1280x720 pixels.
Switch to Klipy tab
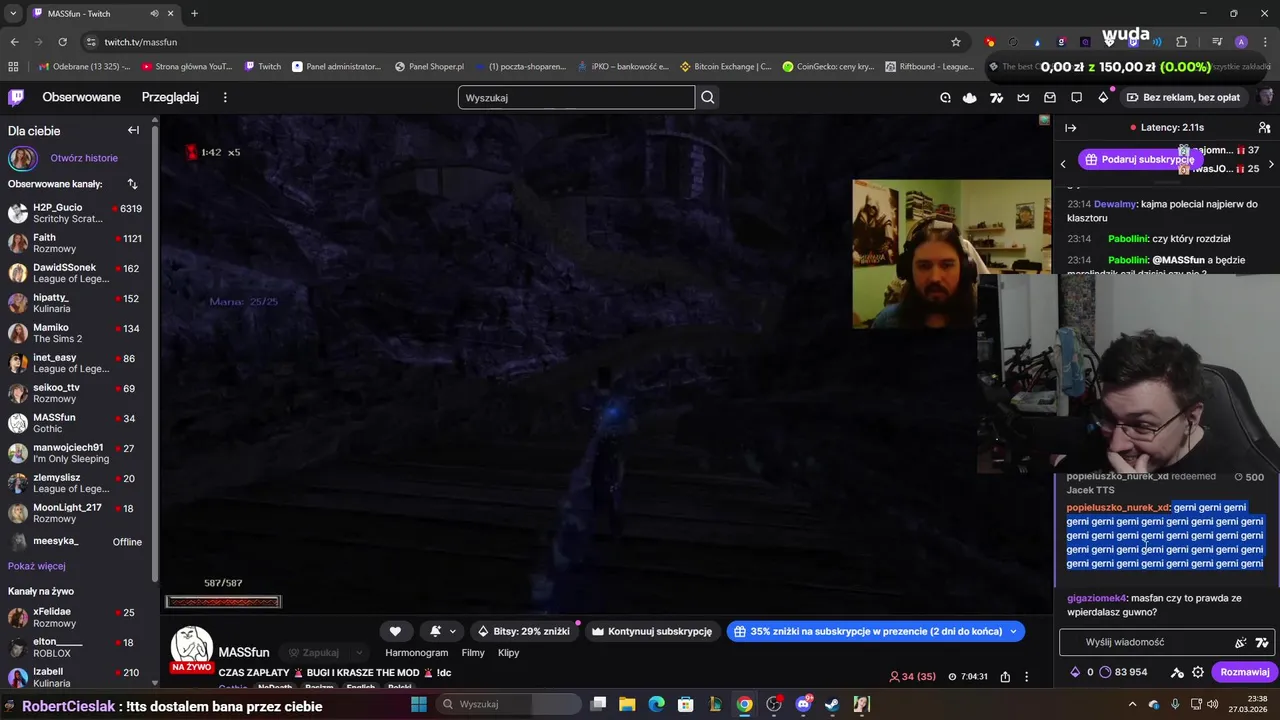508,653
